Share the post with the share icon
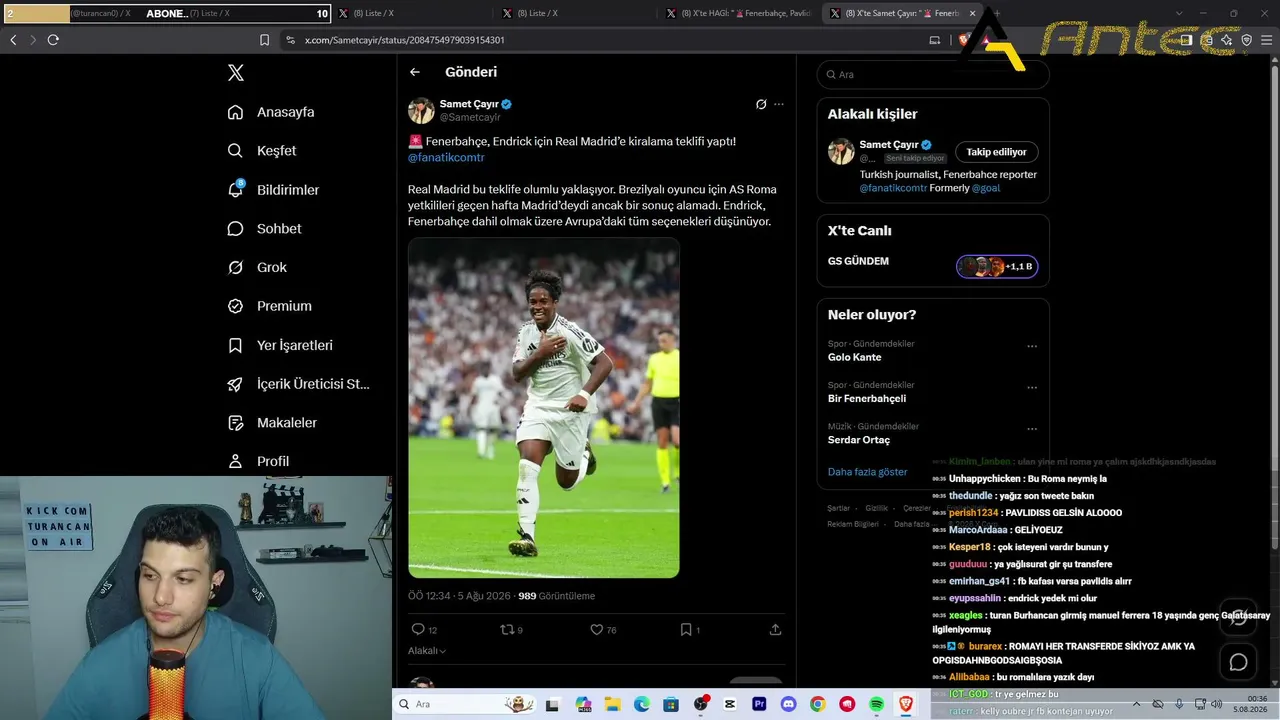This screenshot has height=720, width=1280. 775,630
